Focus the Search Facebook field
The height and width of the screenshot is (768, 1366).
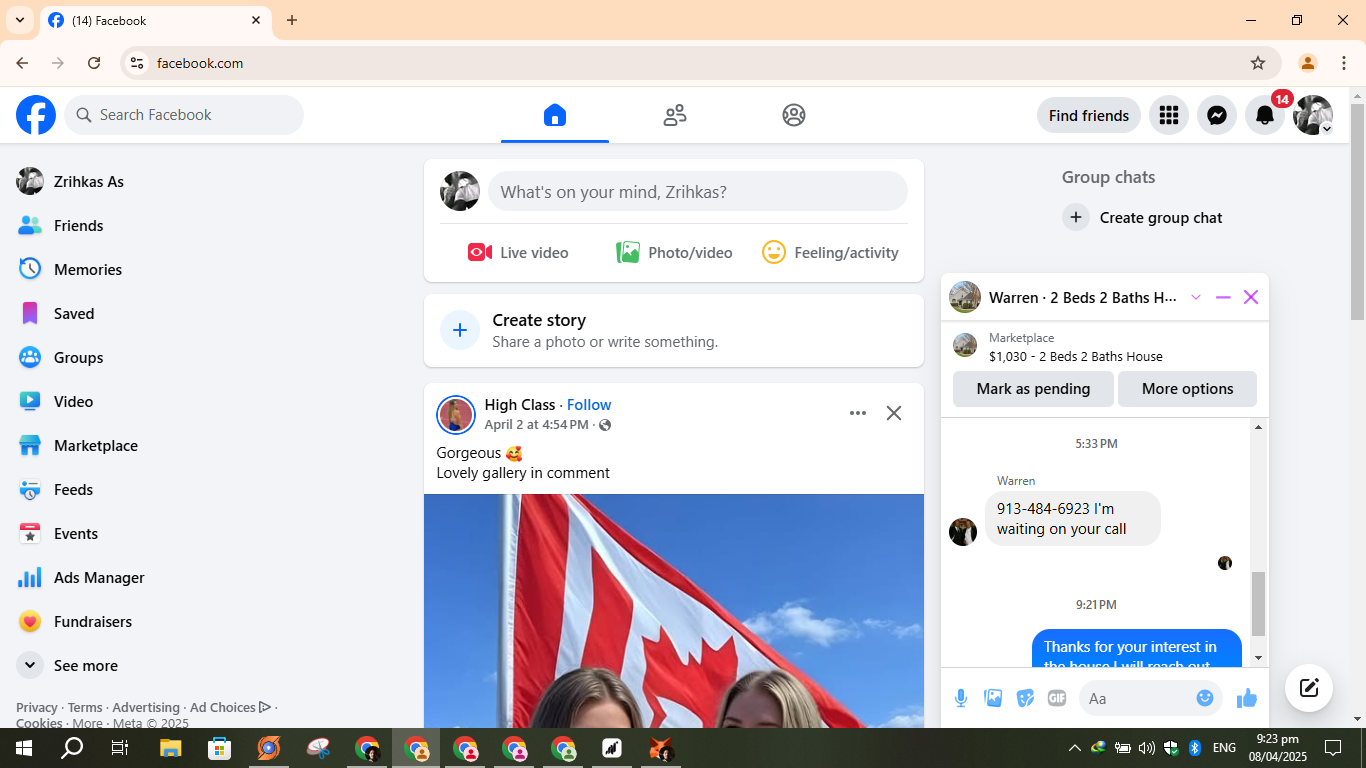click(184, 115)
